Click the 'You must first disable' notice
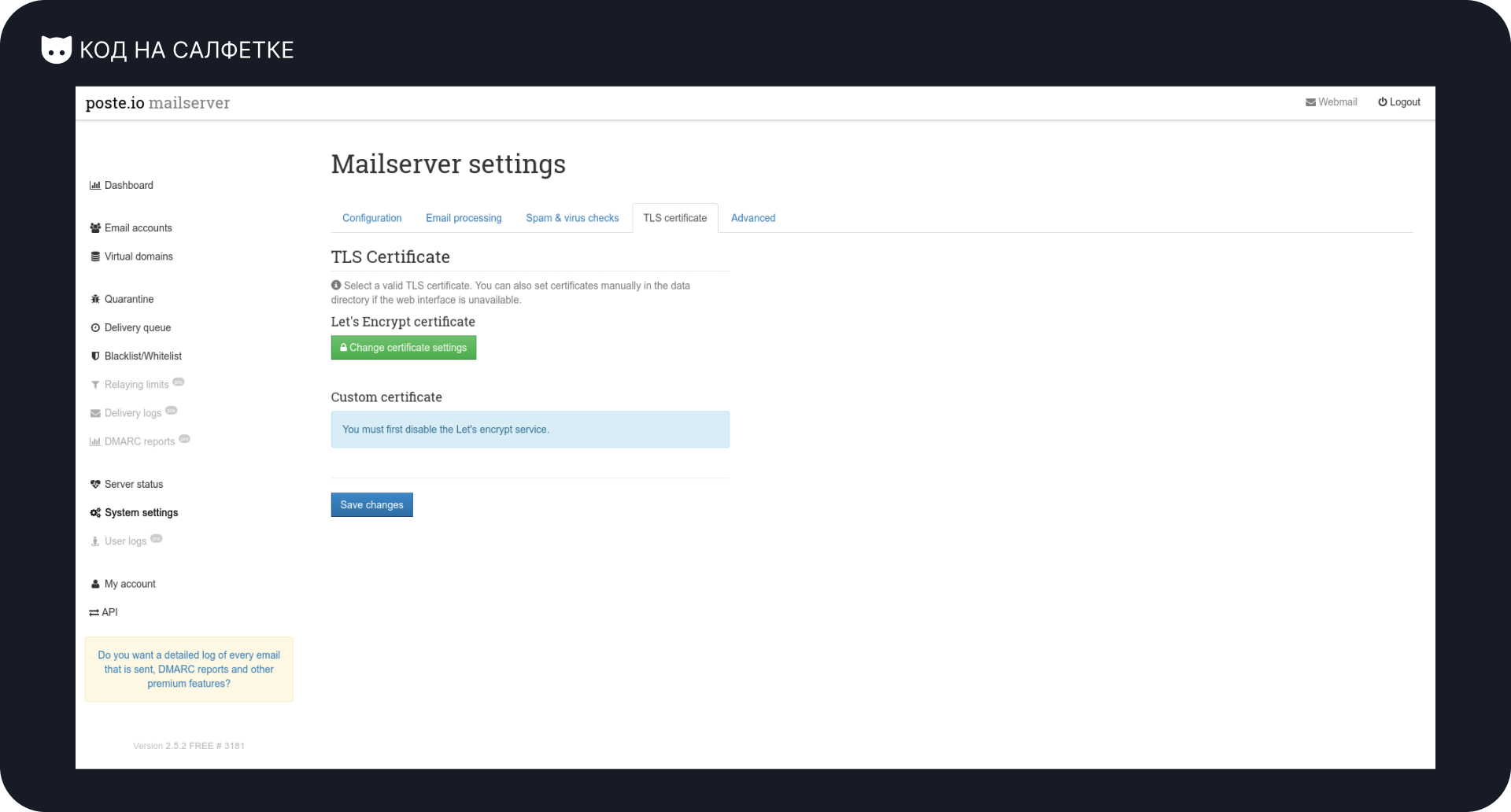Screen dimensions: 1511x812 pyautogui.click(x=530, y=430)
